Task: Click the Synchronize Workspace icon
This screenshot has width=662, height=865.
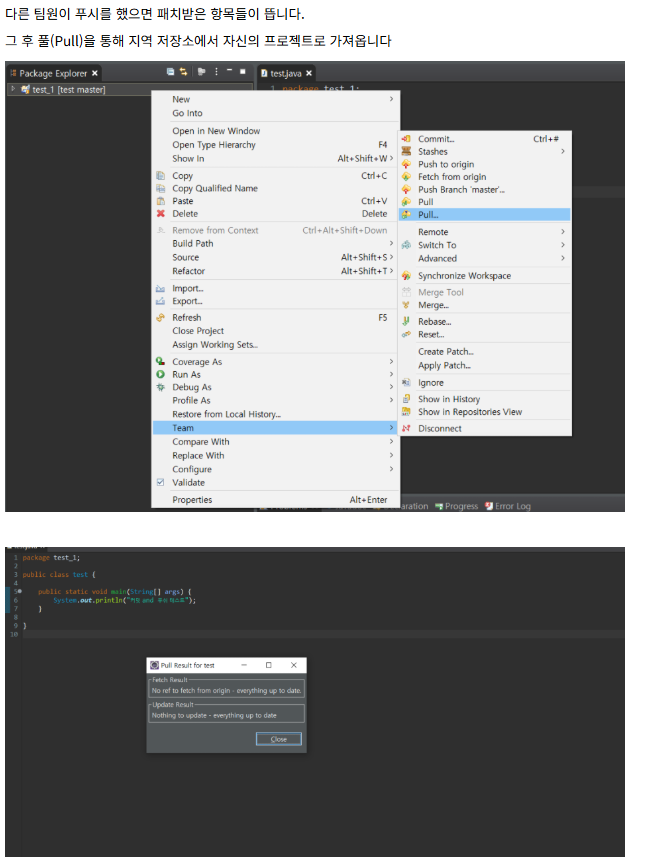Action: tap(407, 275)
